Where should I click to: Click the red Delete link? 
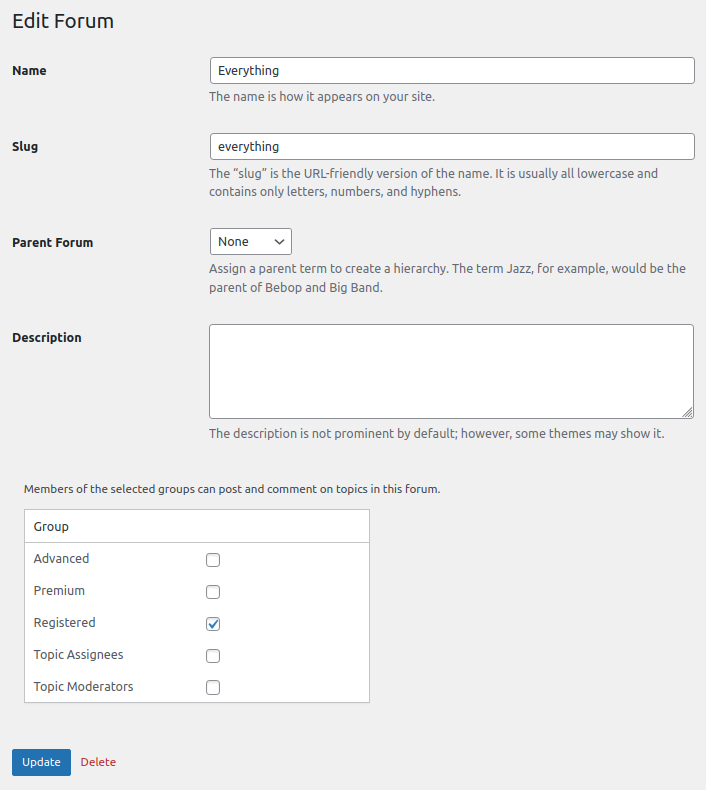[98, 762]
